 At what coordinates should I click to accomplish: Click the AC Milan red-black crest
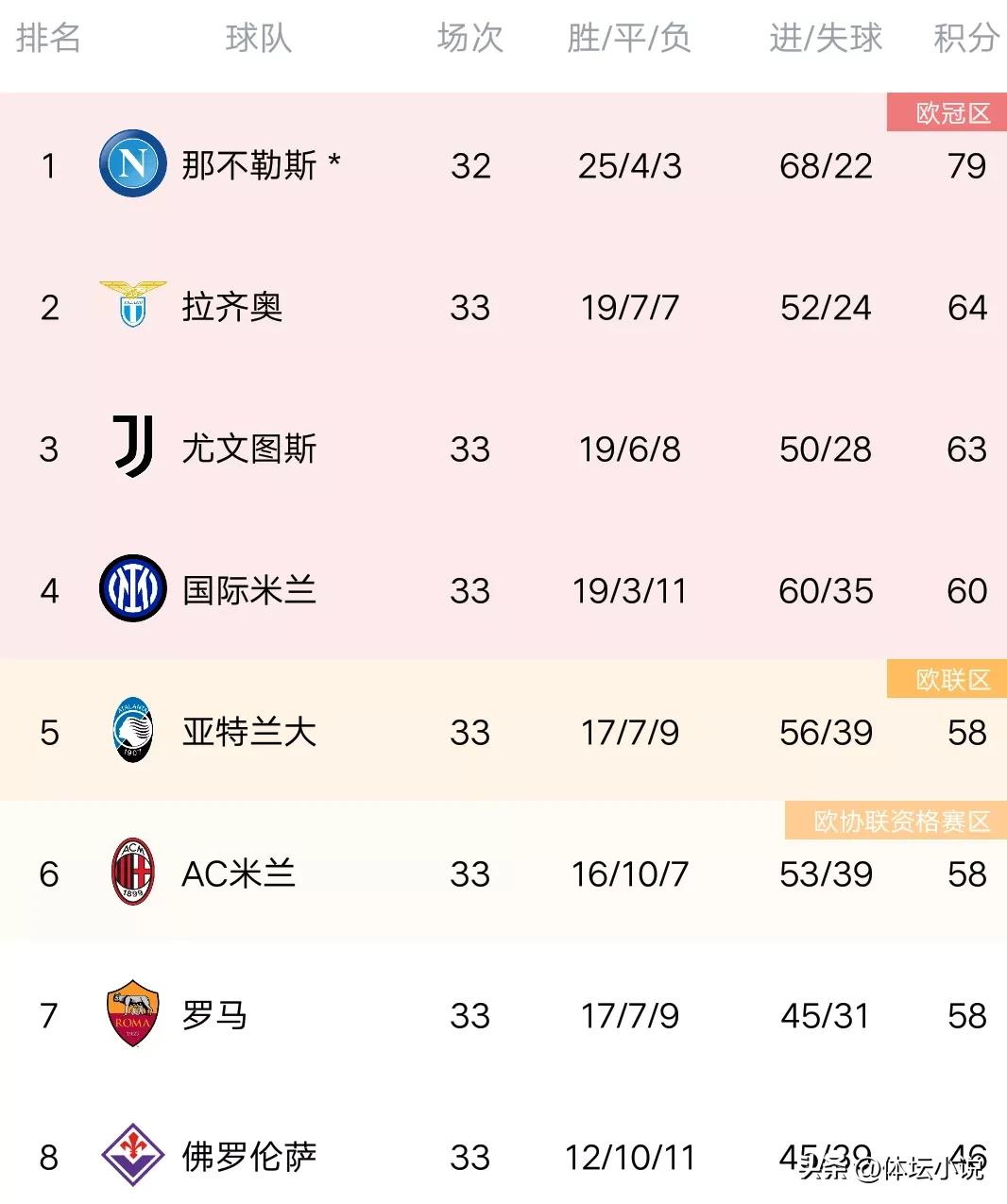point(133,873)
